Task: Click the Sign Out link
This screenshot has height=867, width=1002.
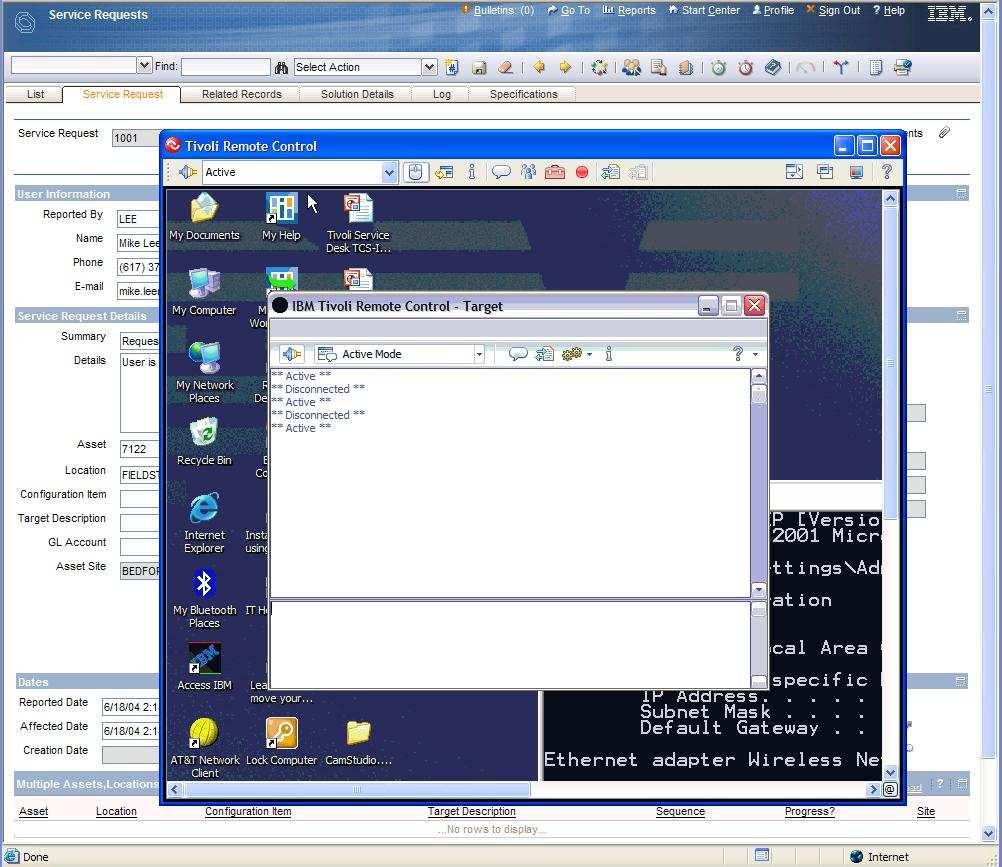Action: click(x=839, y=10)
